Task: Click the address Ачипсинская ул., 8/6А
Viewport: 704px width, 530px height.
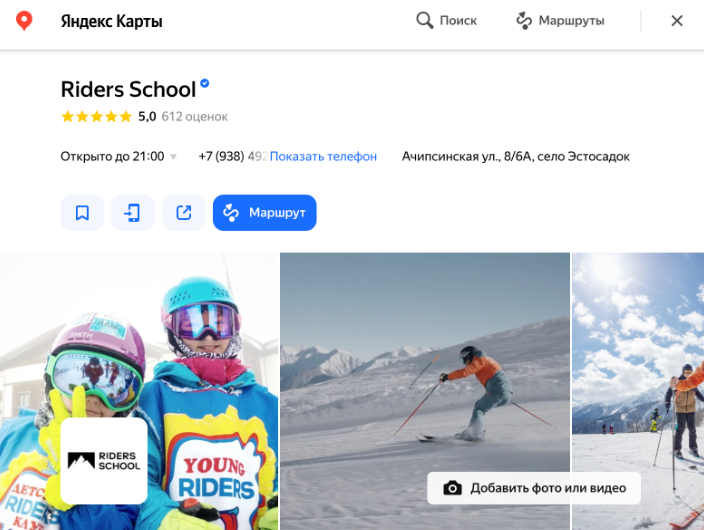Action: pyautogui.click(x=515, y=157)
